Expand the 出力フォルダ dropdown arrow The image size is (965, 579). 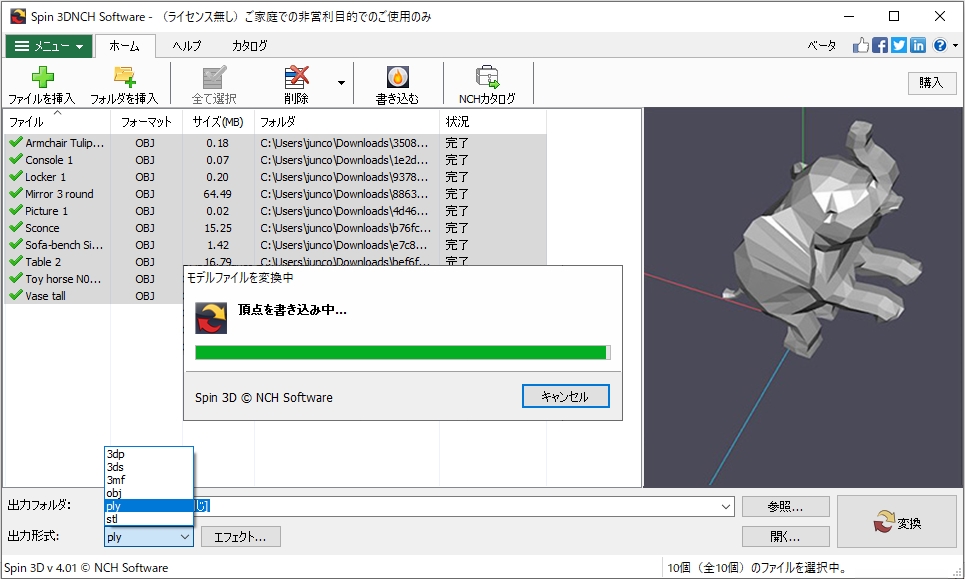726,506
